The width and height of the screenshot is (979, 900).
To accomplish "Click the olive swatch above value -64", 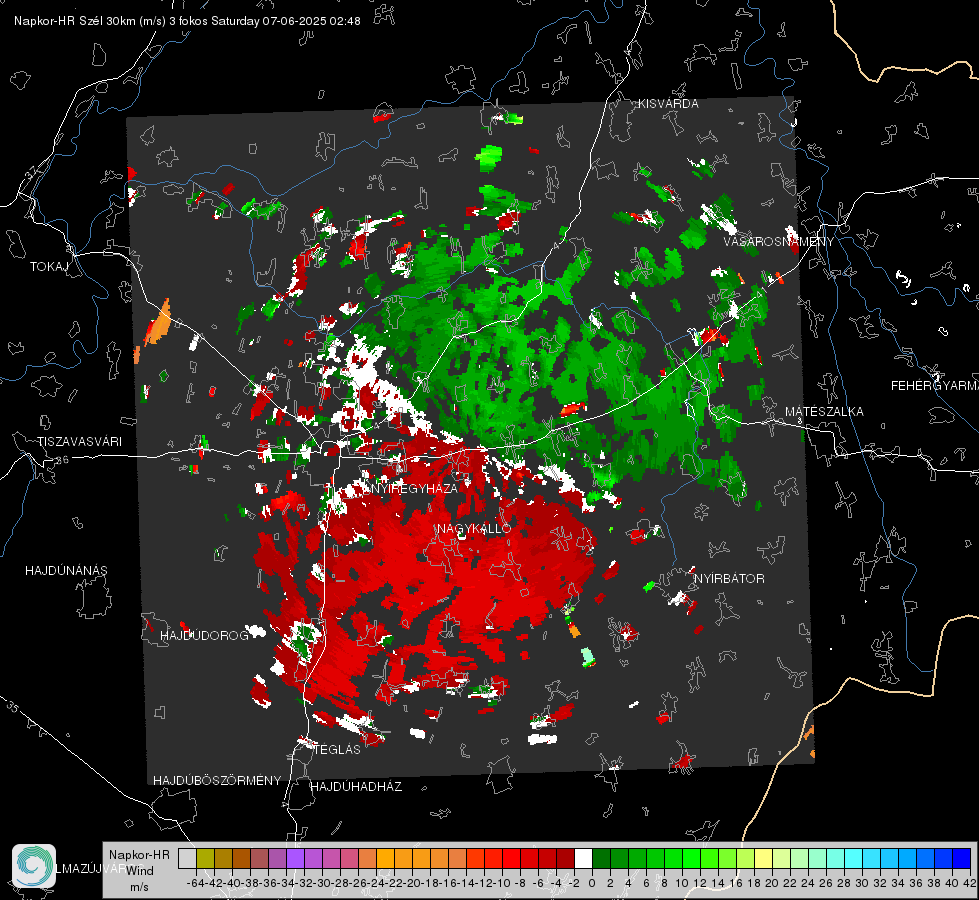I will pyautogui.click(x=205, y=858).
